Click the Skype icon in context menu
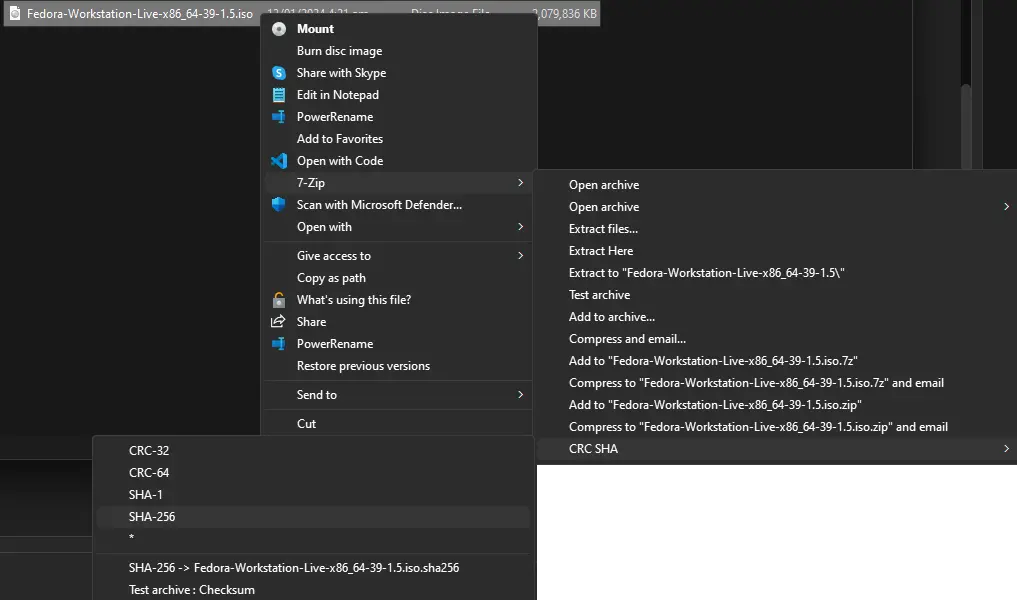The height and width of the screenshot is (600, 1017). coord(279,73)
